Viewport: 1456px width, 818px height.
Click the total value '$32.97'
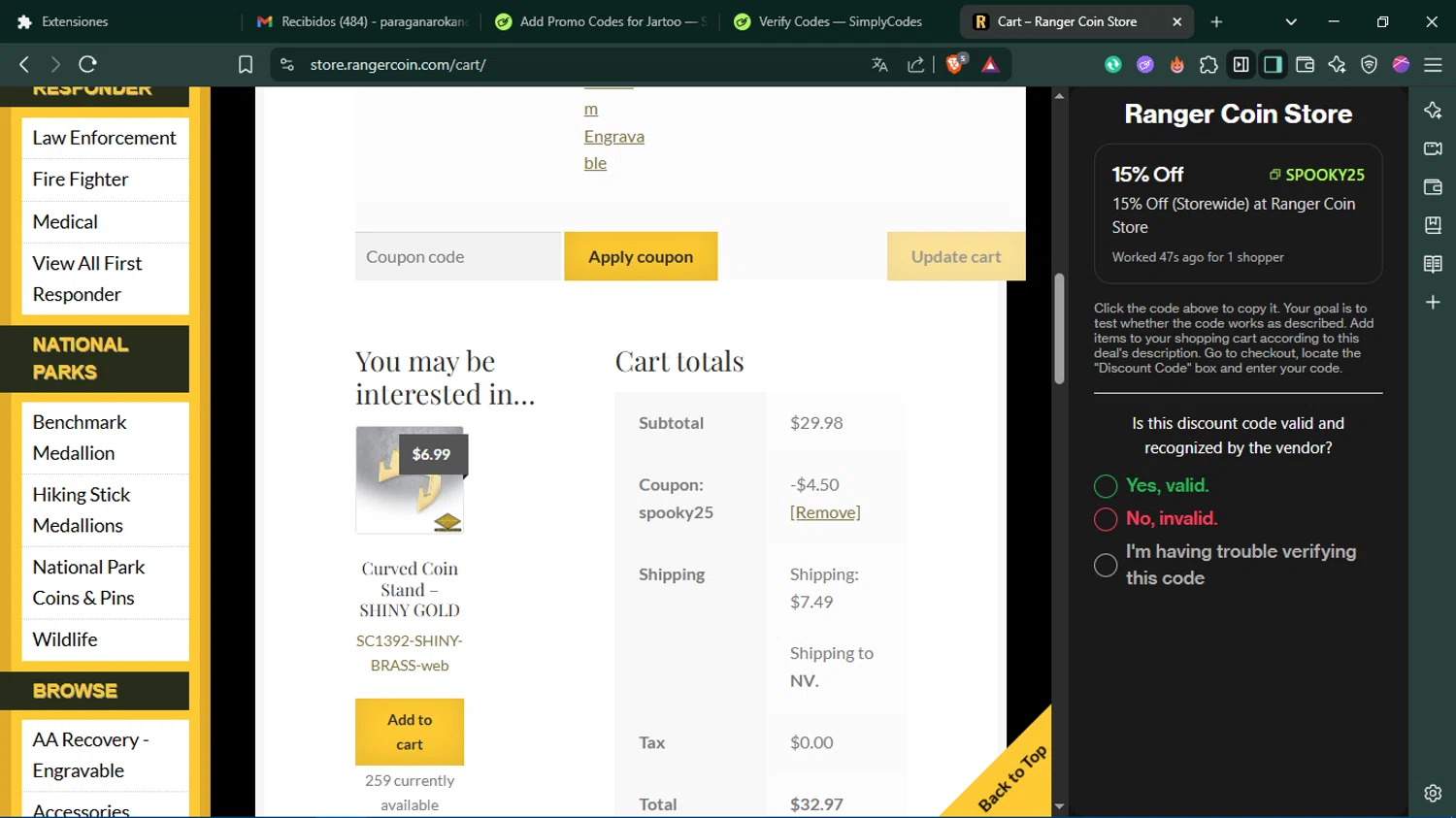[x=816, y=804]
